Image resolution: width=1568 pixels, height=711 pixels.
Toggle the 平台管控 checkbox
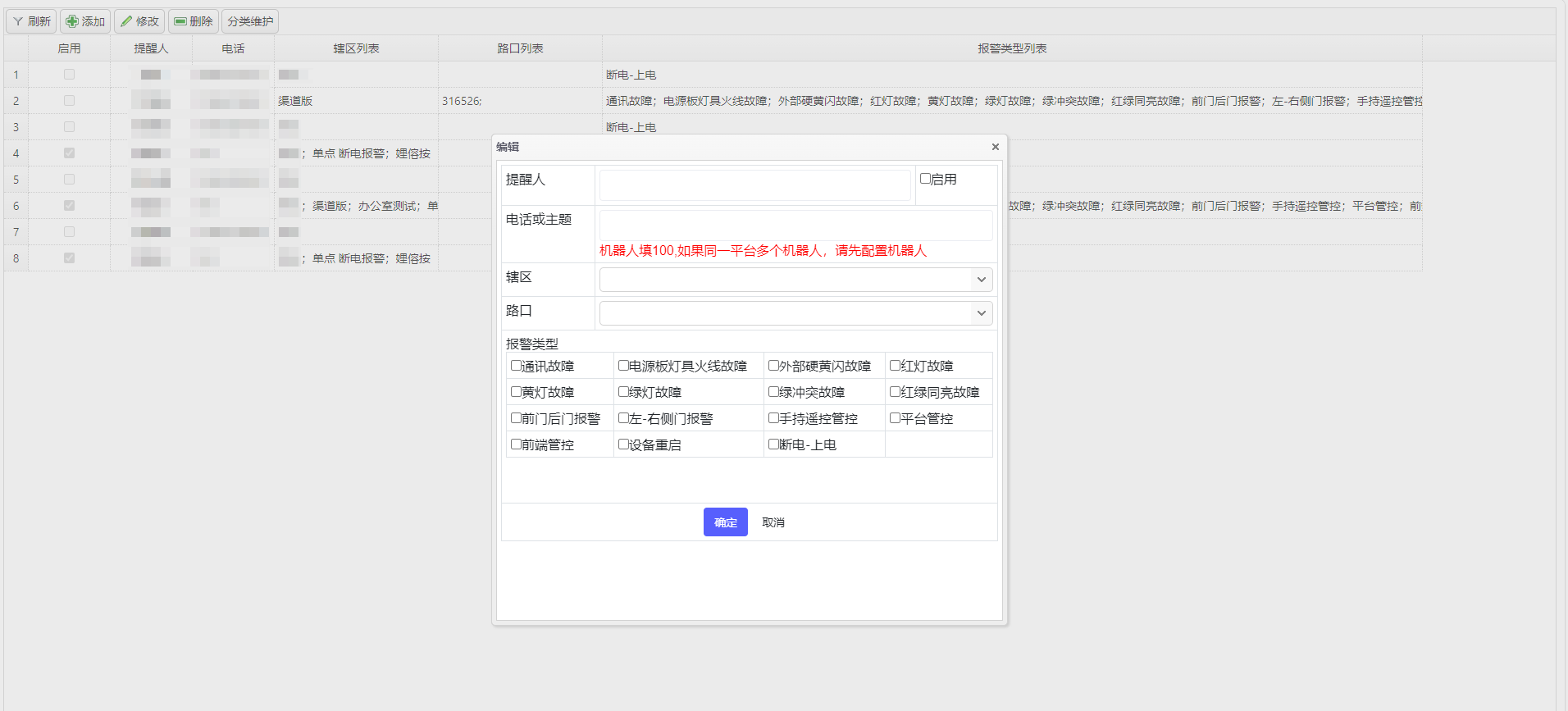(x=896, y=418)
